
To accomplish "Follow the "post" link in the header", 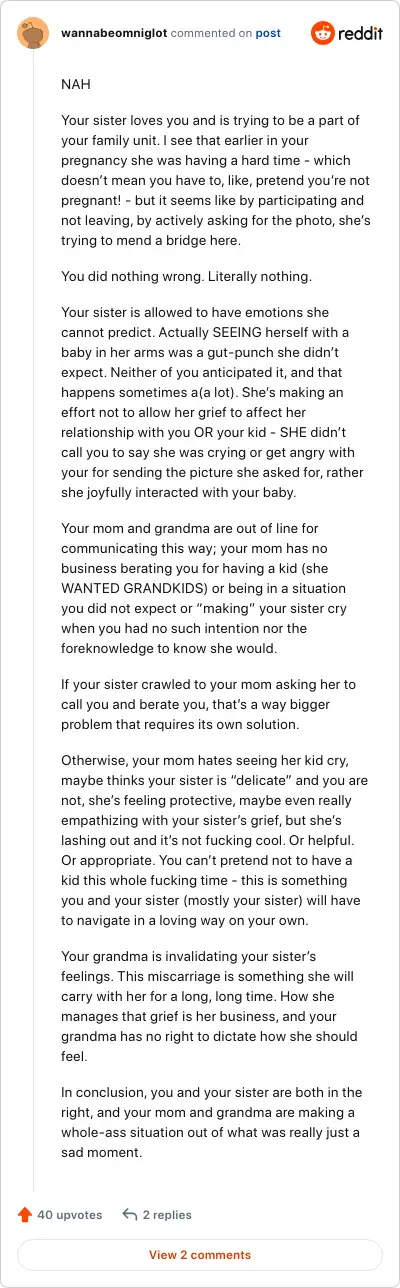I will click(268, 33).
